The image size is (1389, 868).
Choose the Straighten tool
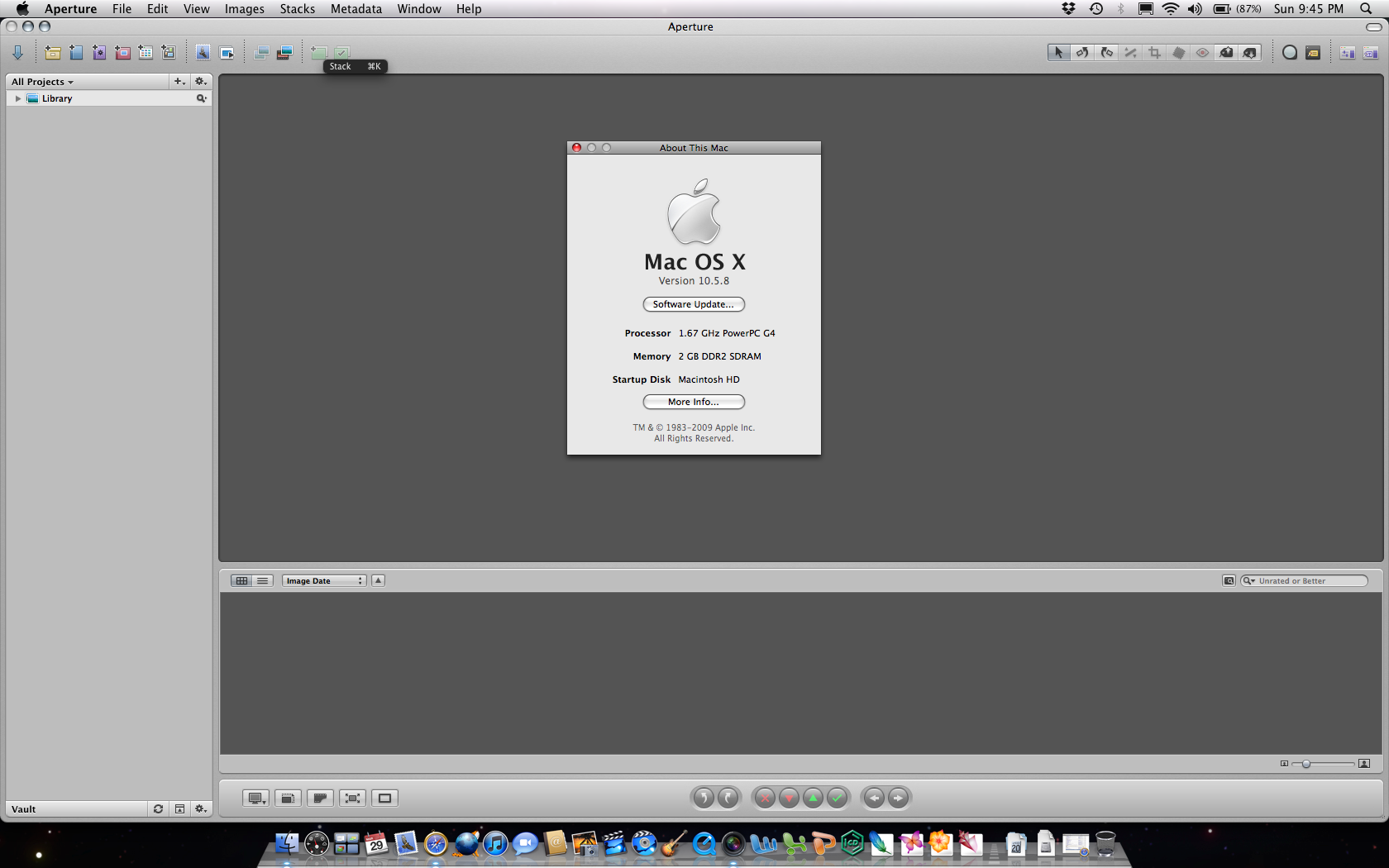pyautogui.click(x=1130, y=53)
